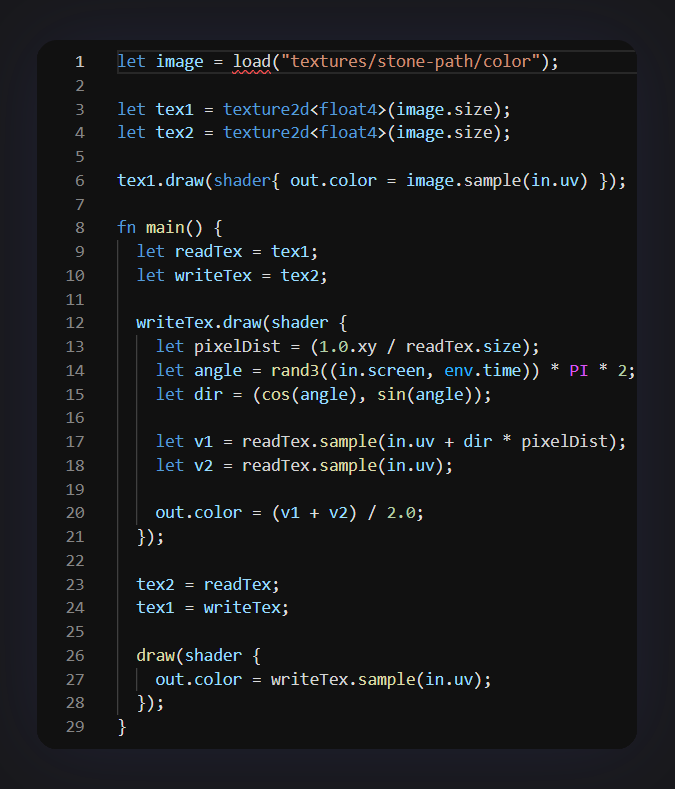Click tex2 assignment on line 23
Screen dimensions: 675x789
click(155, 585)
